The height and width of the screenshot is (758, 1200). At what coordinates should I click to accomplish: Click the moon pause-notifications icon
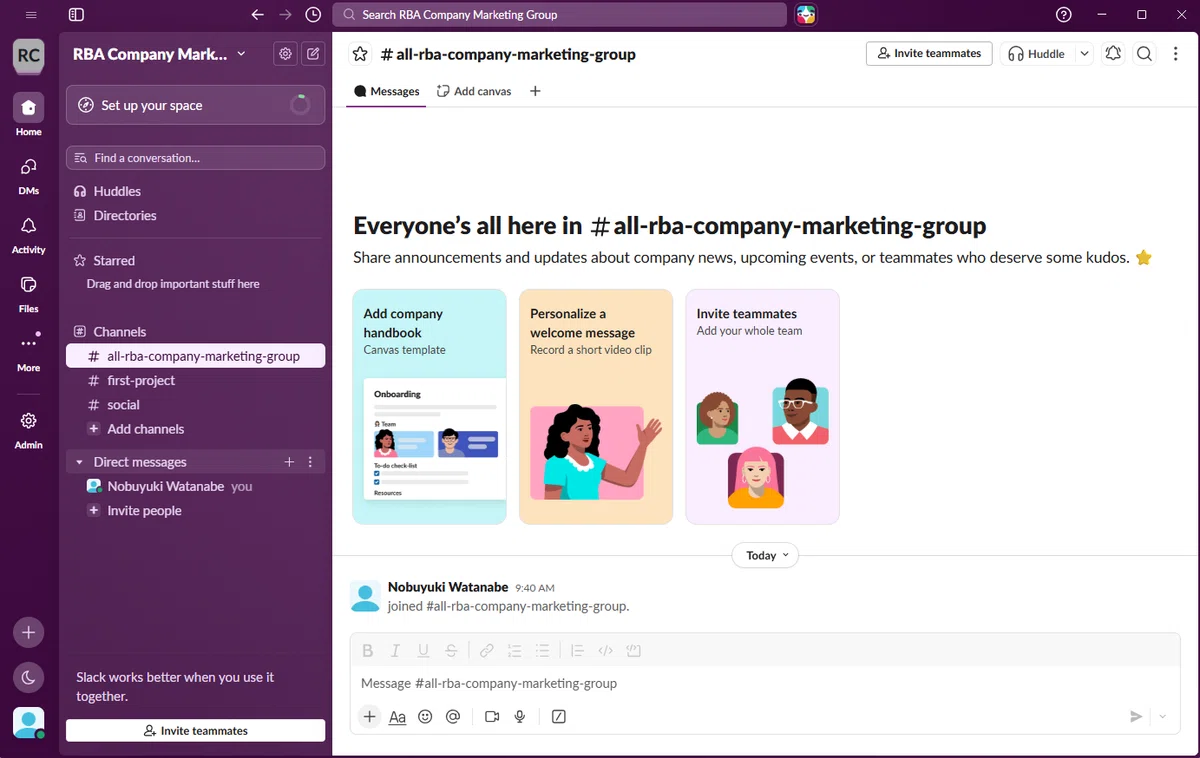[28, 677]
